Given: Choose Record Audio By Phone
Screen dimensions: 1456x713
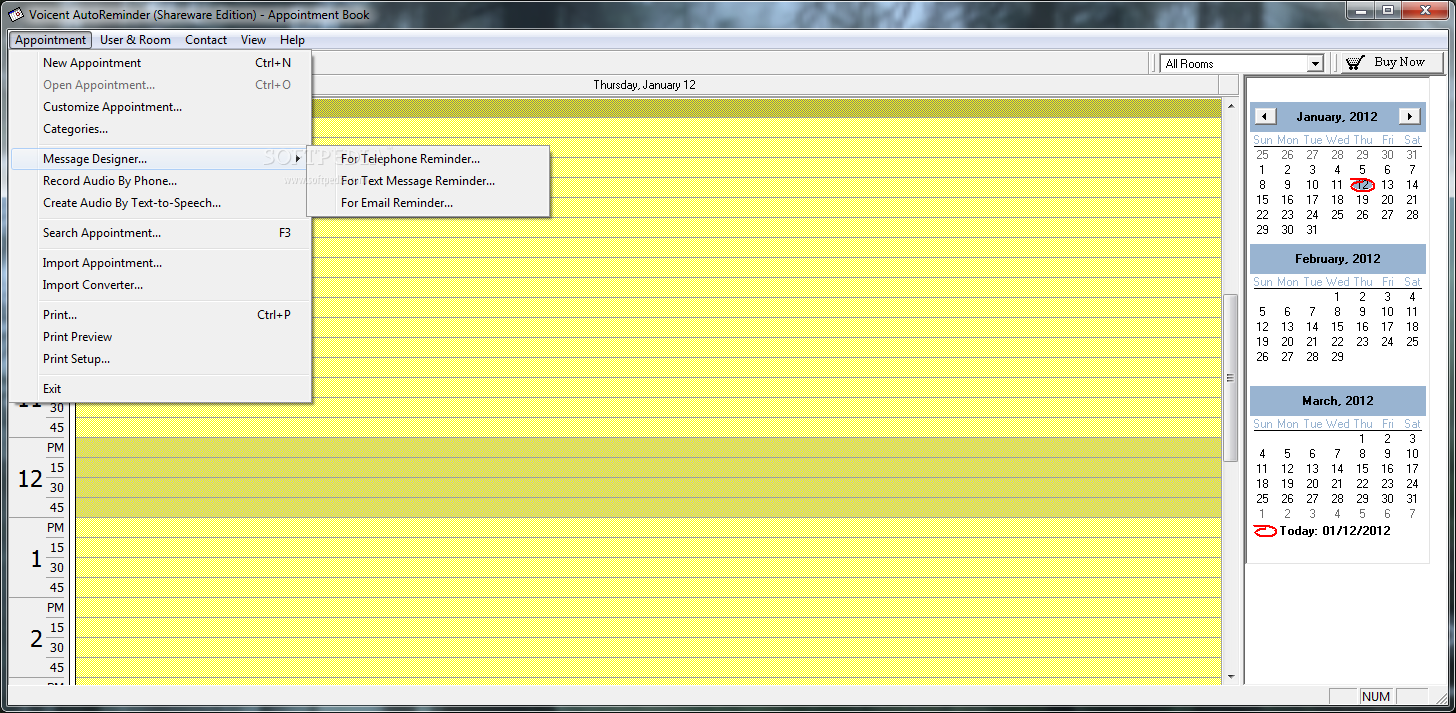Looking at the screenshot, I should coord(161,181).
